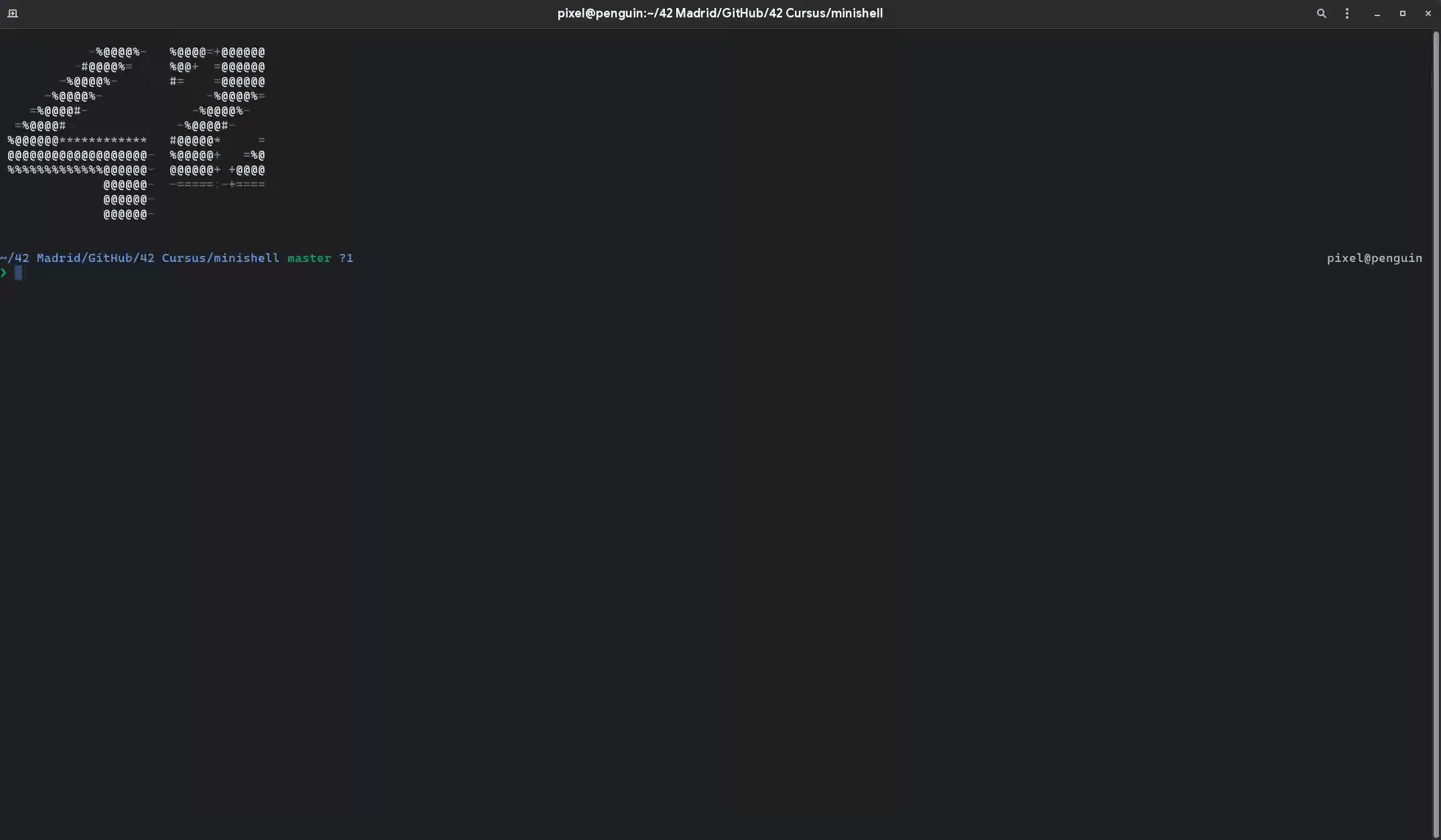Minimize the terminal window
1441x840 pixels.
(1377, 13)
